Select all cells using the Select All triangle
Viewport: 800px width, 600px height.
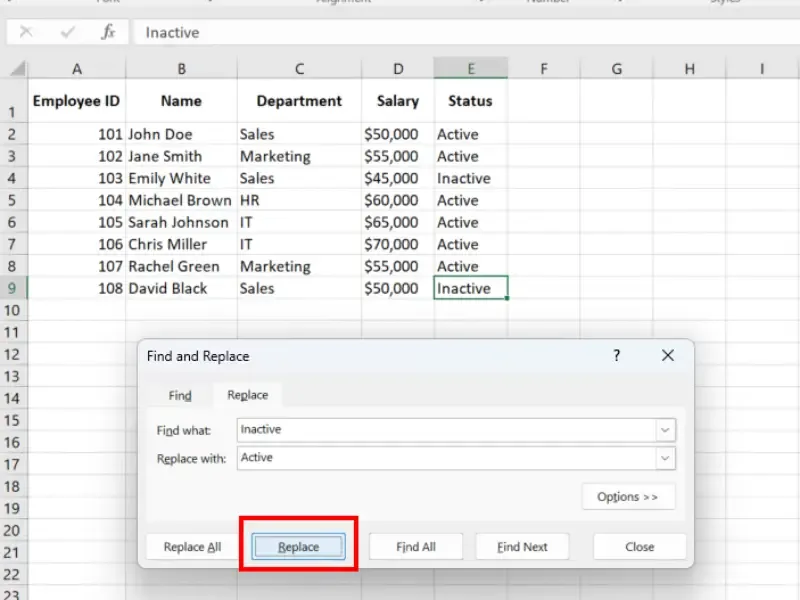(14, 68)
